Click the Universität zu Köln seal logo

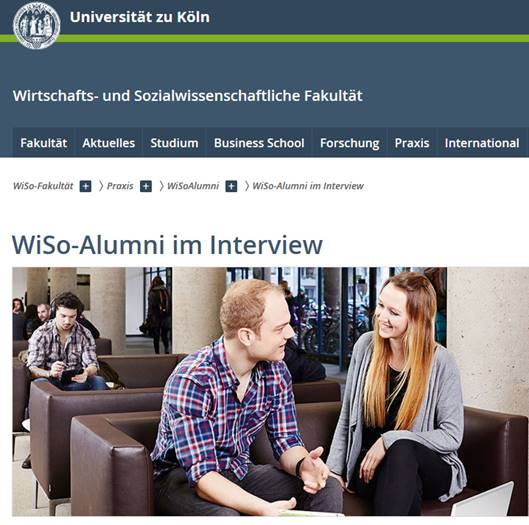(36, 25)
